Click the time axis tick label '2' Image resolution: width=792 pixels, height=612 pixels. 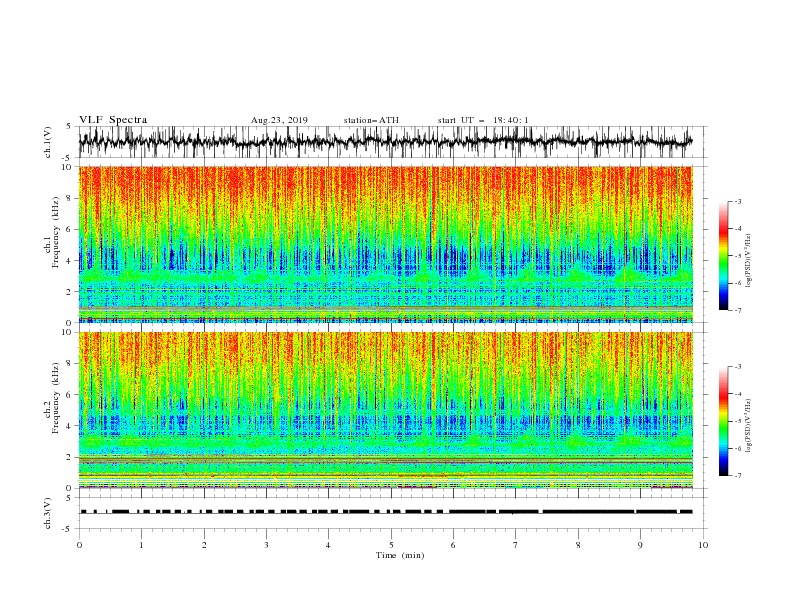(x=204, y=545)
